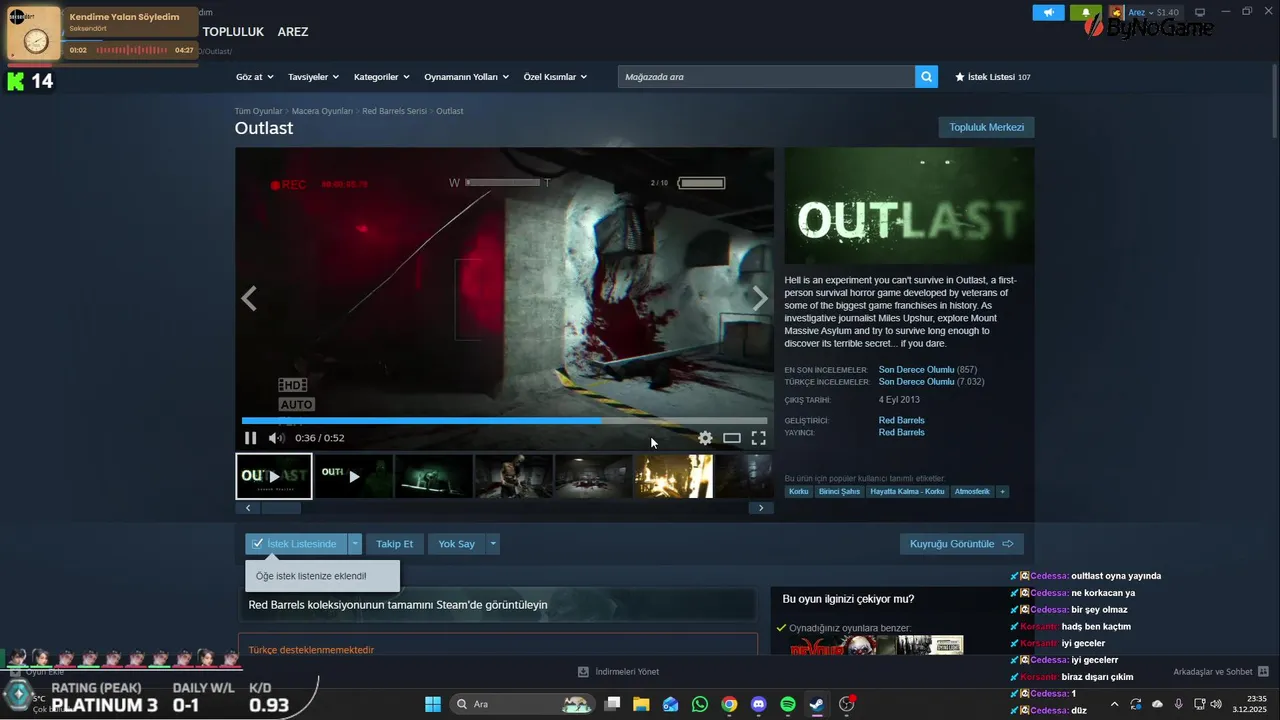
Task: Open the Kategoriler menu
Action: click(381, 77)
